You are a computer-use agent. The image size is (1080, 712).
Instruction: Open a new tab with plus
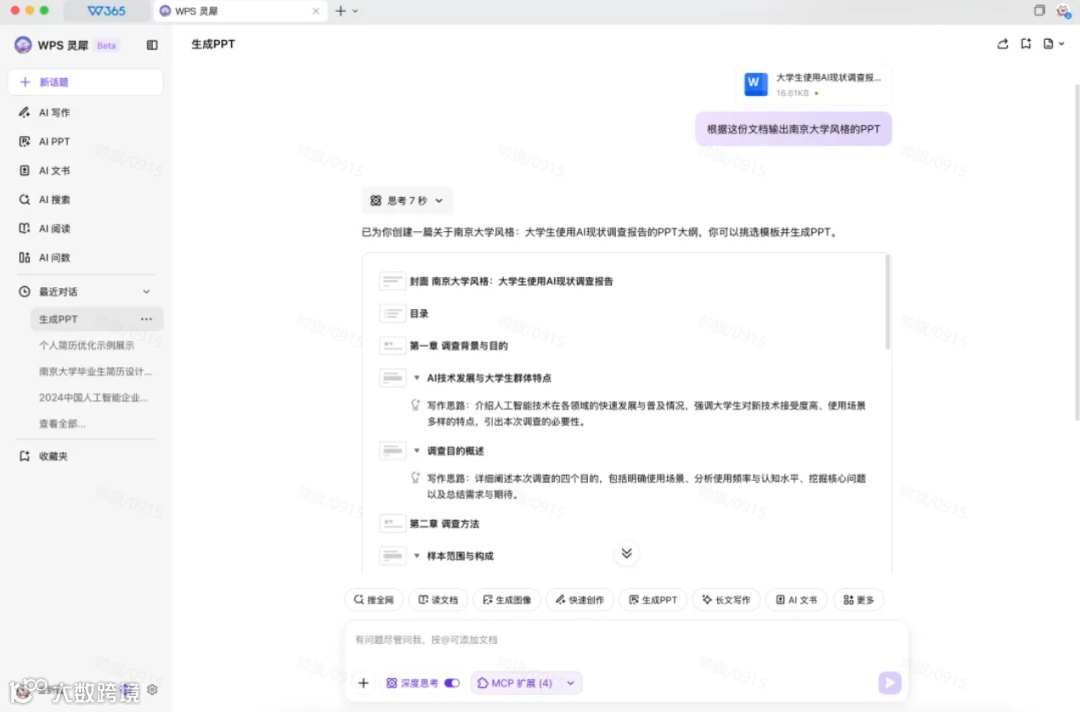coord(340,11)
